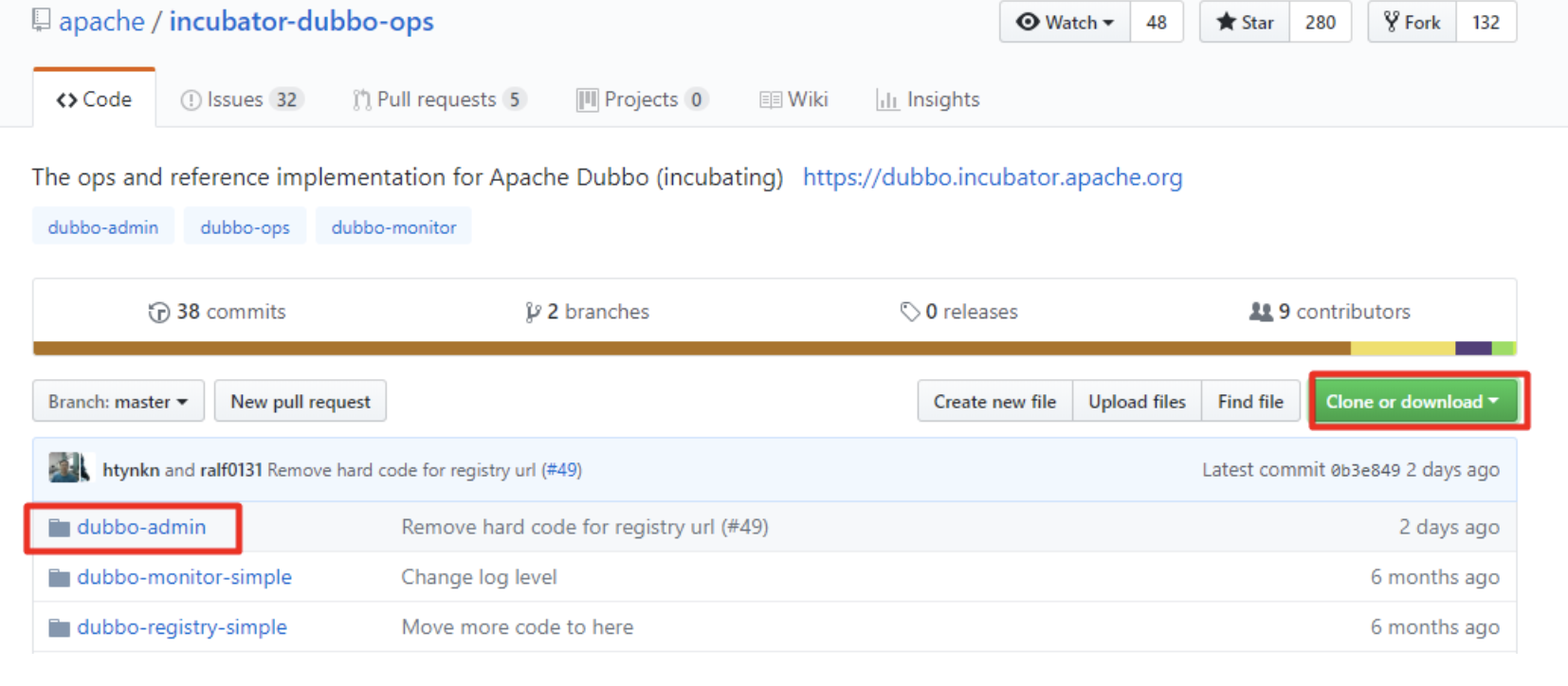Click the committer avatar thumbnail
Viewport: 1568px width, 686px height.
69,468
